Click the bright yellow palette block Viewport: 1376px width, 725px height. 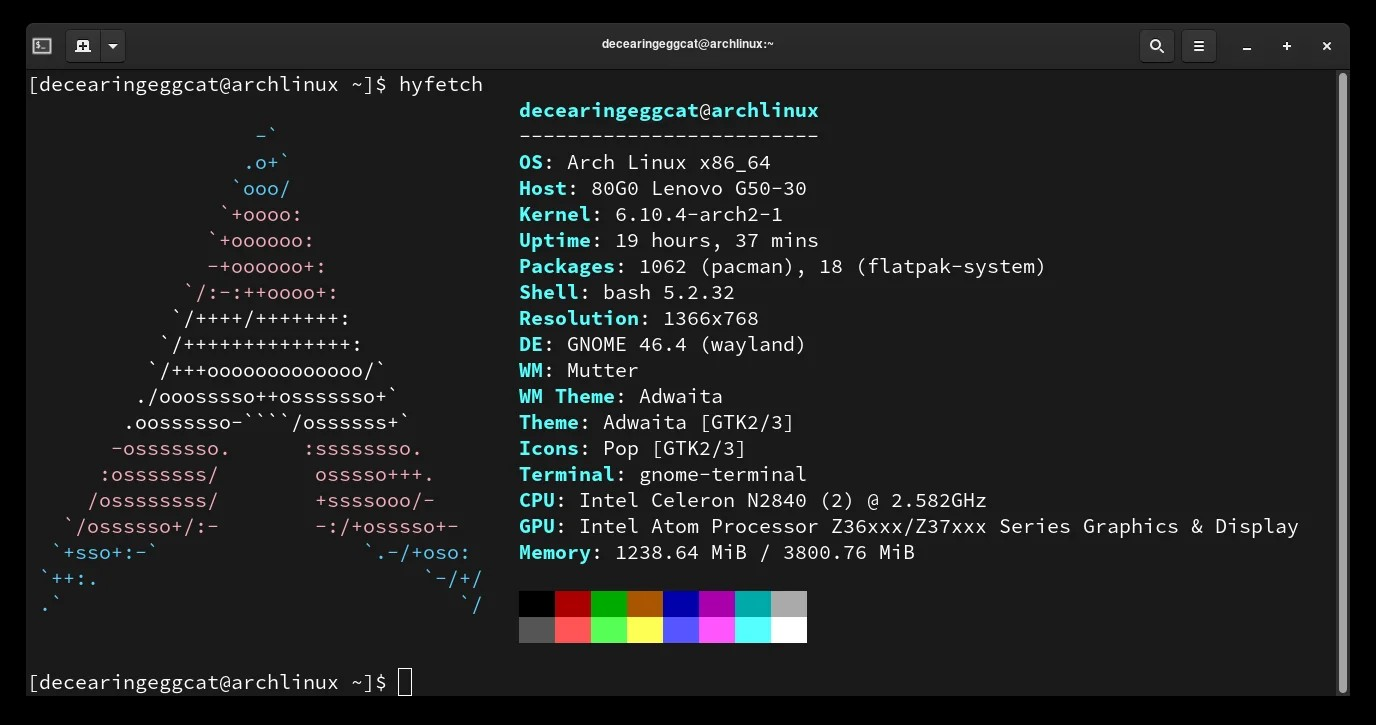(645, 630)
